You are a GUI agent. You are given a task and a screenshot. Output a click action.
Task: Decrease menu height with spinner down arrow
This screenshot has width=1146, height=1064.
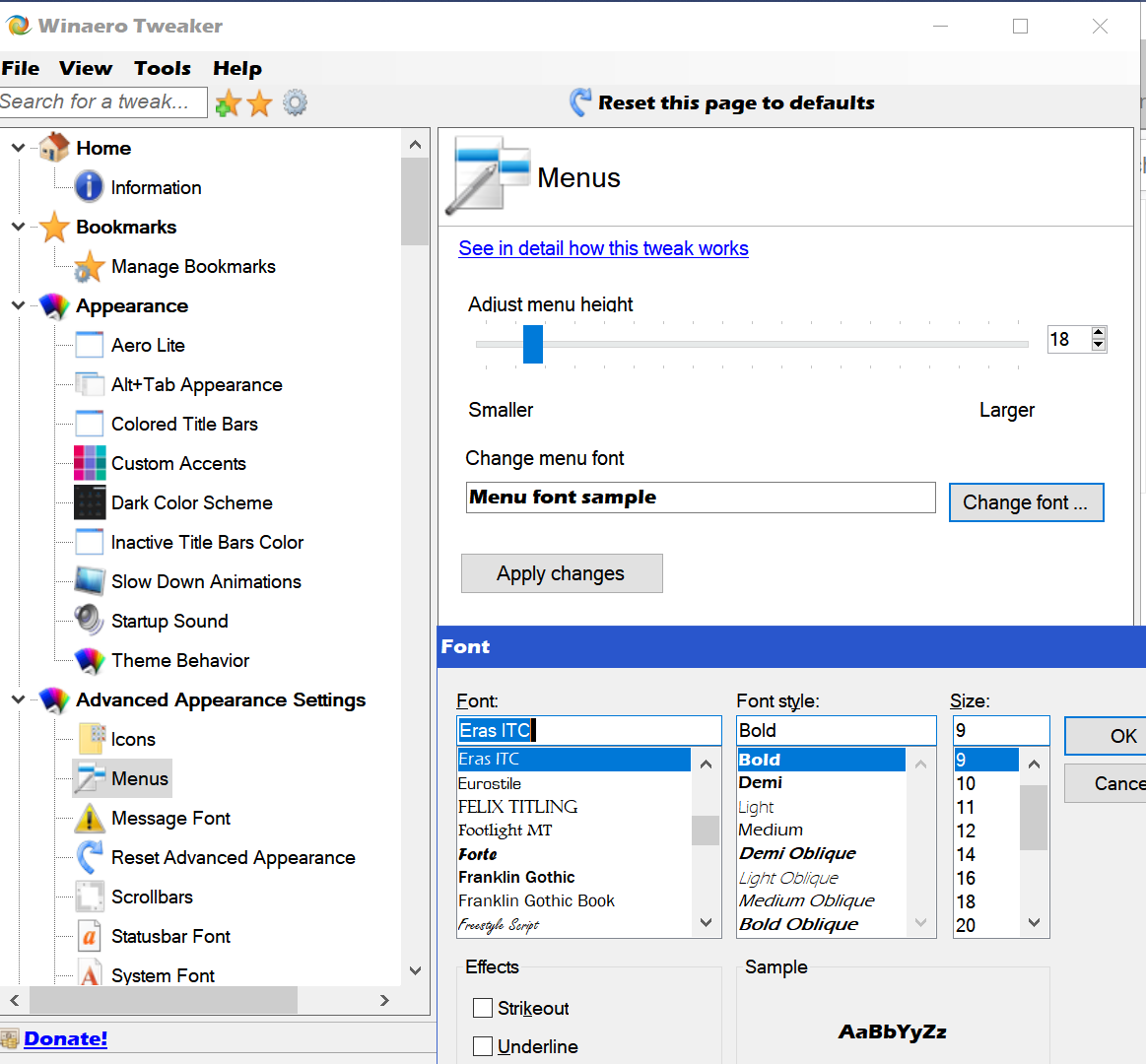[x=1098, y=345]
